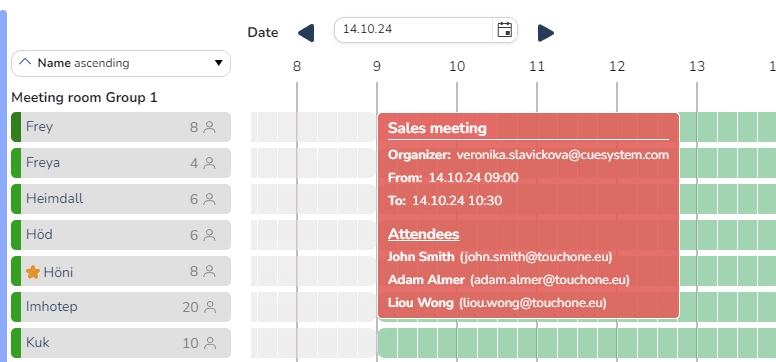Image resolution: width=776 pixels, height=362 pixels.
Task: Open the Sales meeting reservation title
Action: pos(437,128)
